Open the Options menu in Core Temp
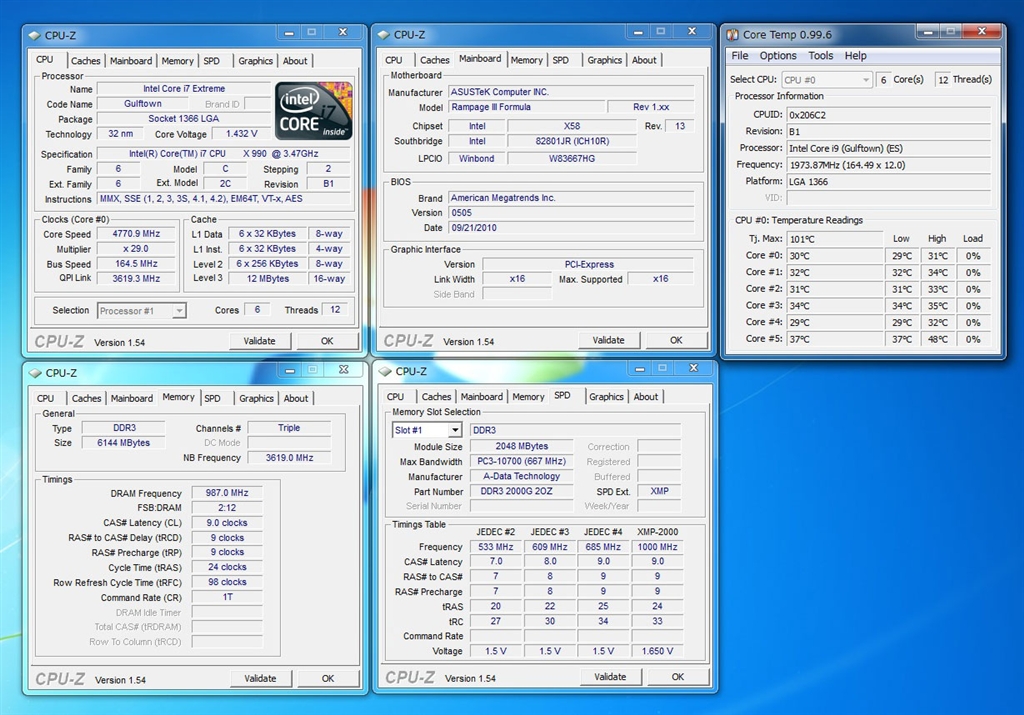 click(x=778, y=56)
